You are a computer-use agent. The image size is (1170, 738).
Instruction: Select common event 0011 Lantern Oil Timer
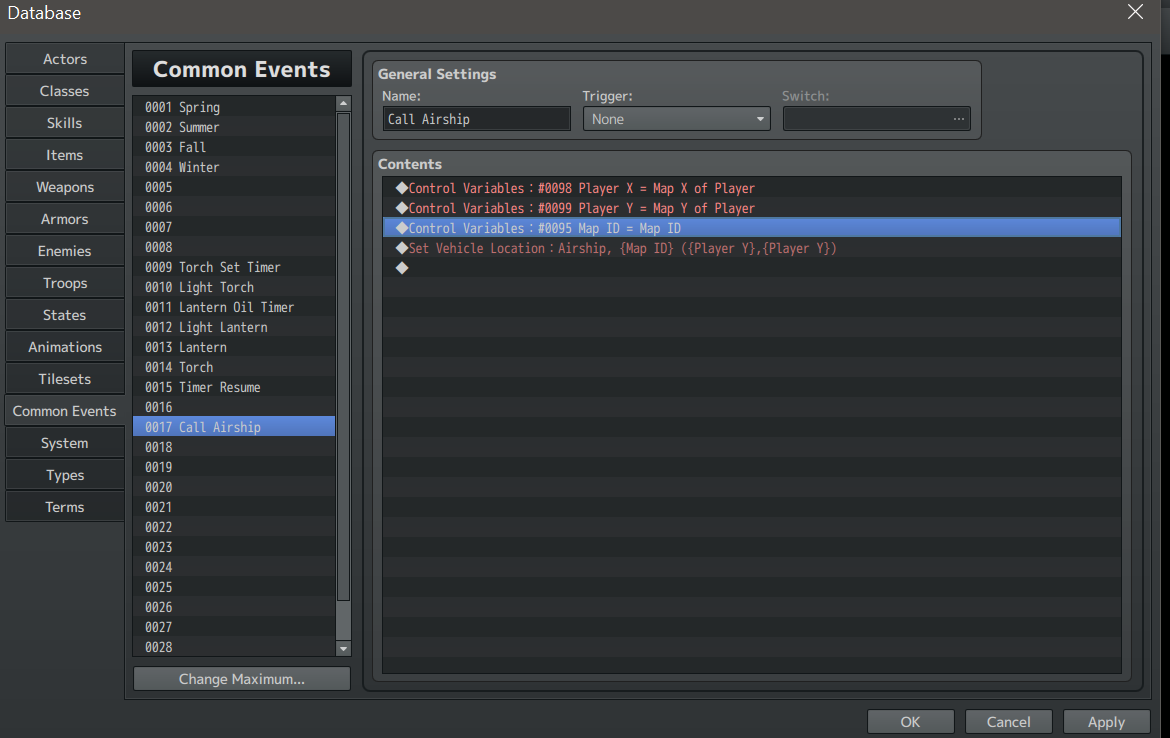tap(234, 307)
